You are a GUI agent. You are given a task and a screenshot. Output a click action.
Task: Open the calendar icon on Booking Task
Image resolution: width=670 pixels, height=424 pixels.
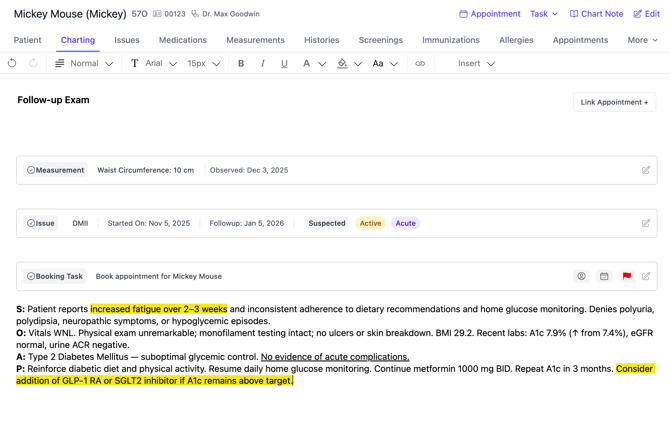[604, 276]
